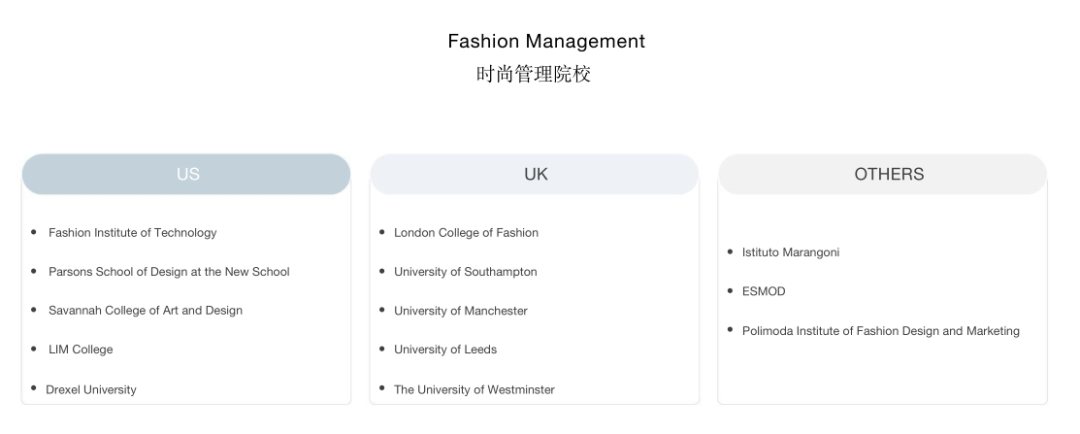Click University of Manchester

(x=460, y=311)
